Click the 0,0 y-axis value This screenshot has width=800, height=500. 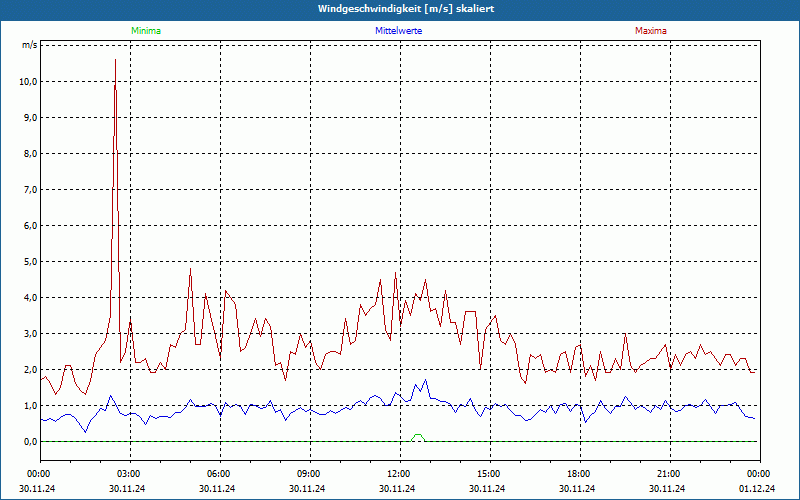point(31,442)
